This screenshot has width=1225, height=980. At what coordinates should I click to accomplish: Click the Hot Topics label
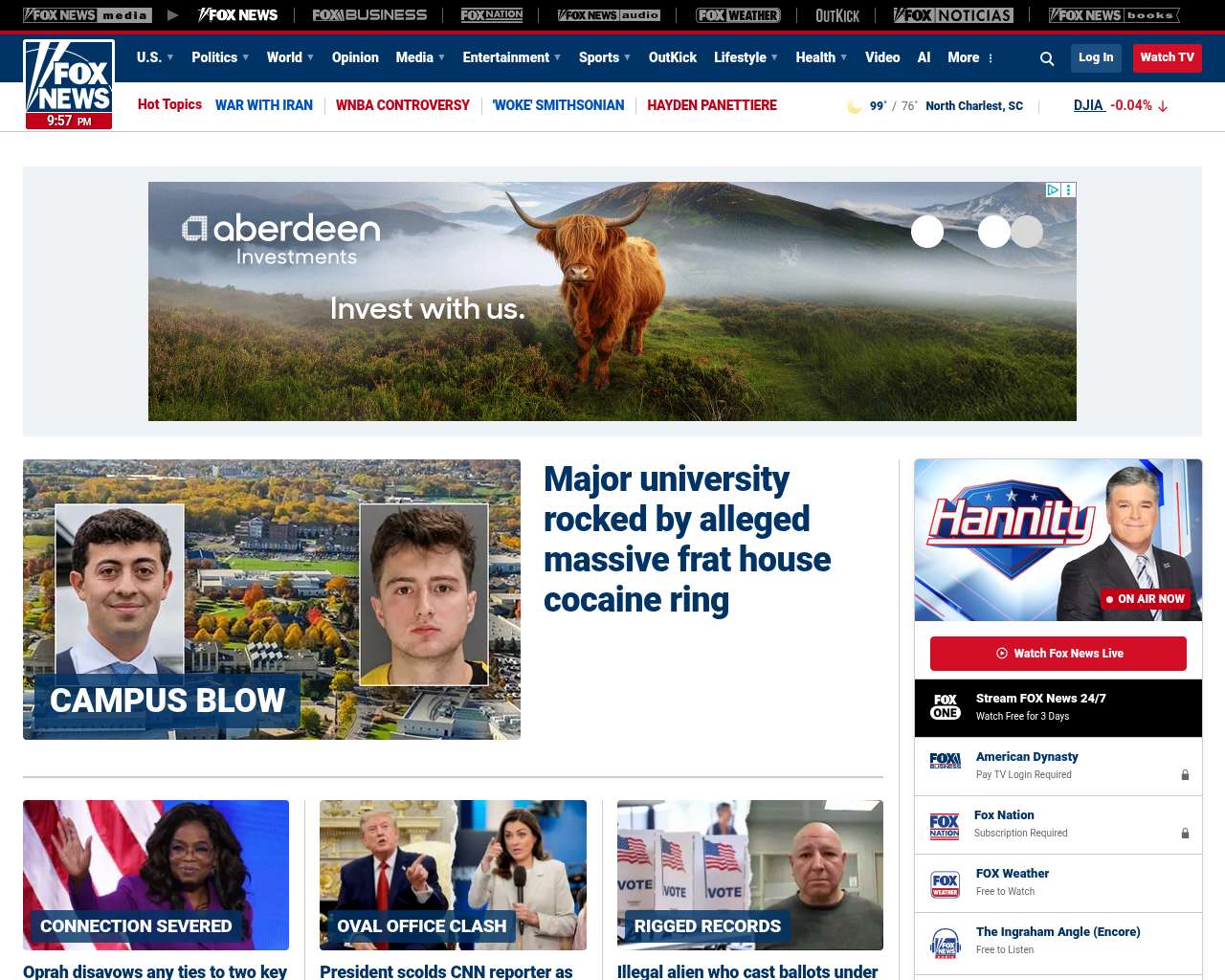point(169,105)
